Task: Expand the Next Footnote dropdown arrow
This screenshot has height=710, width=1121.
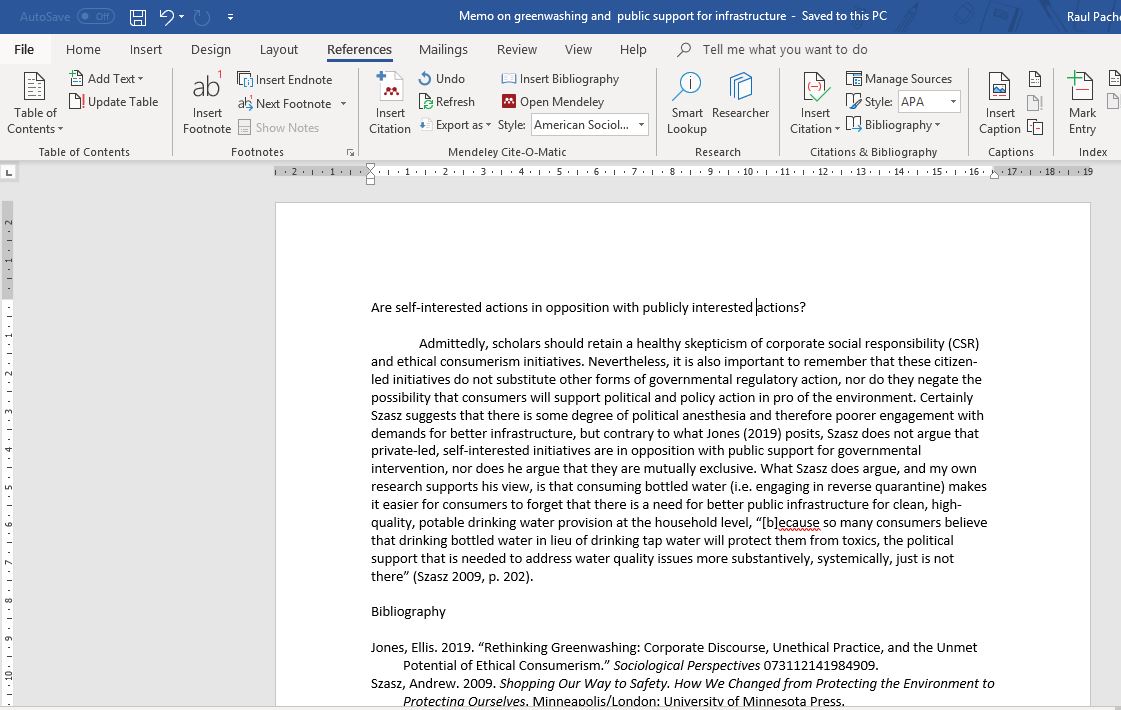Action: (x=343, y=104)
